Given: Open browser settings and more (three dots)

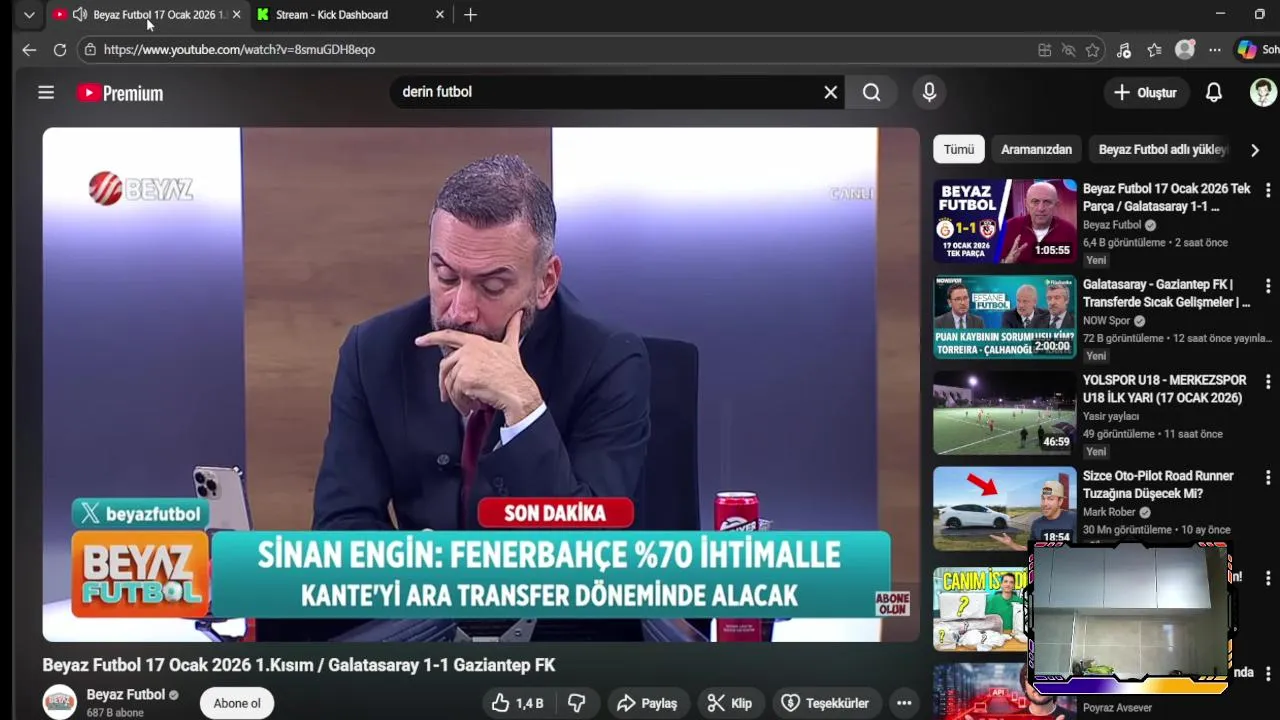Looking at the screenshot, I should [x=1215, y=49].
